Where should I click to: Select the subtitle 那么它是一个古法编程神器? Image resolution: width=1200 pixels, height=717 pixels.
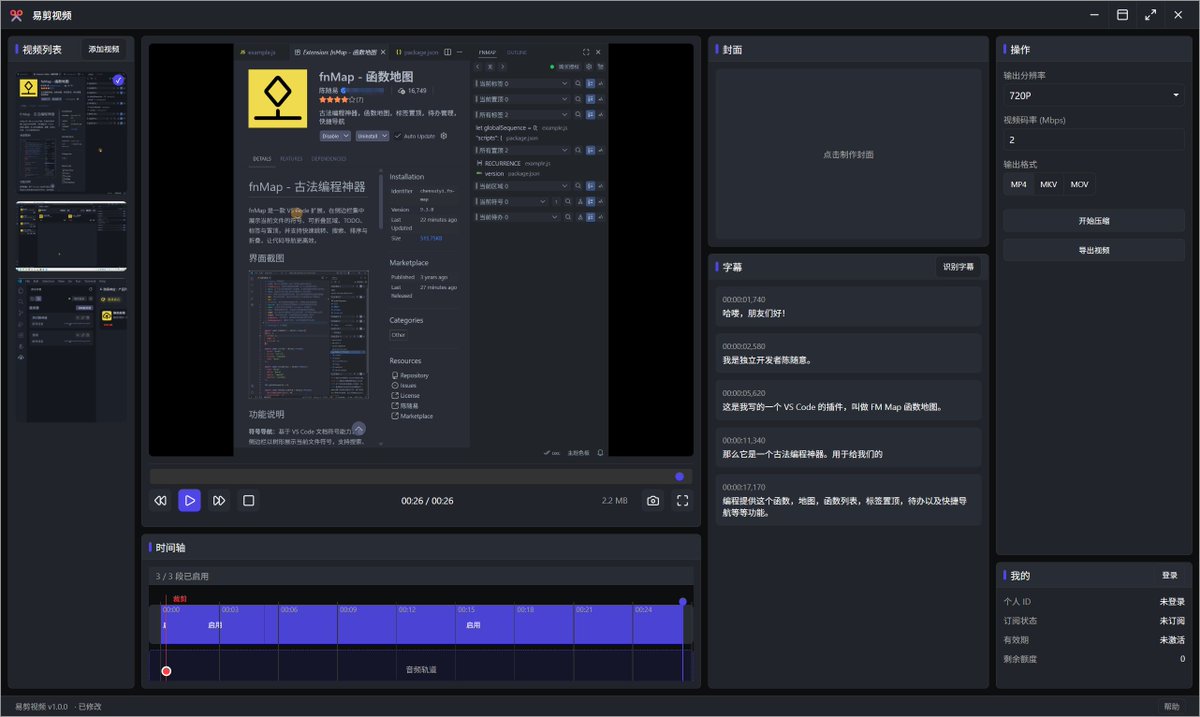click(x=848, y=447)
